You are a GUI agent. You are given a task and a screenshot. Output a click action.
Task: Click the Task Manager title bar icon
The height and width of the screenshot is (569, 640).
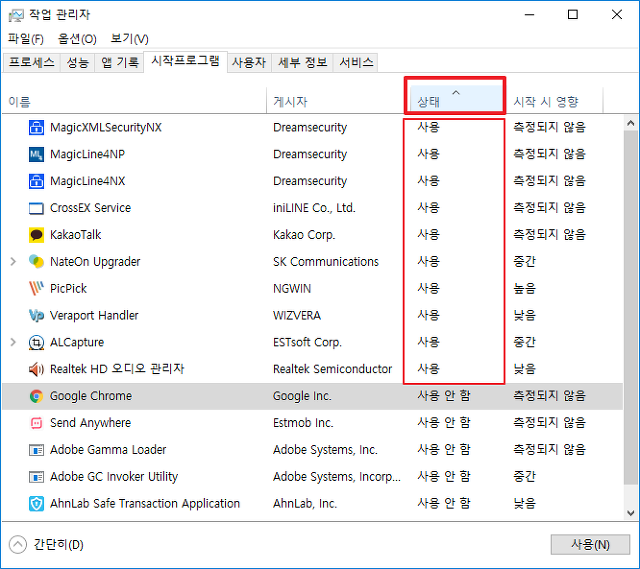coord(16,16)
